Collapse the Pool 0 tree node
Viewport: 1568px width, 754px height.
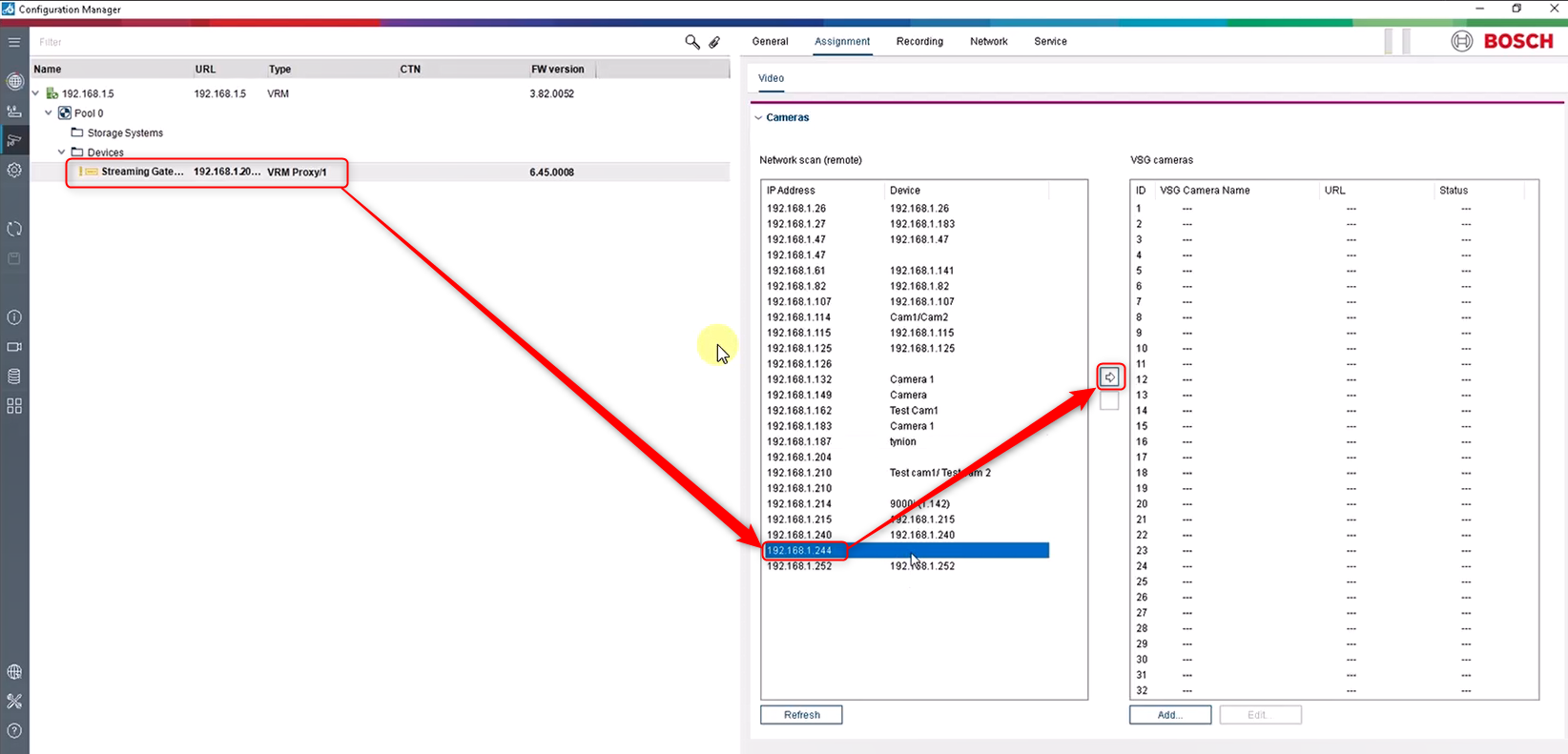49,113
